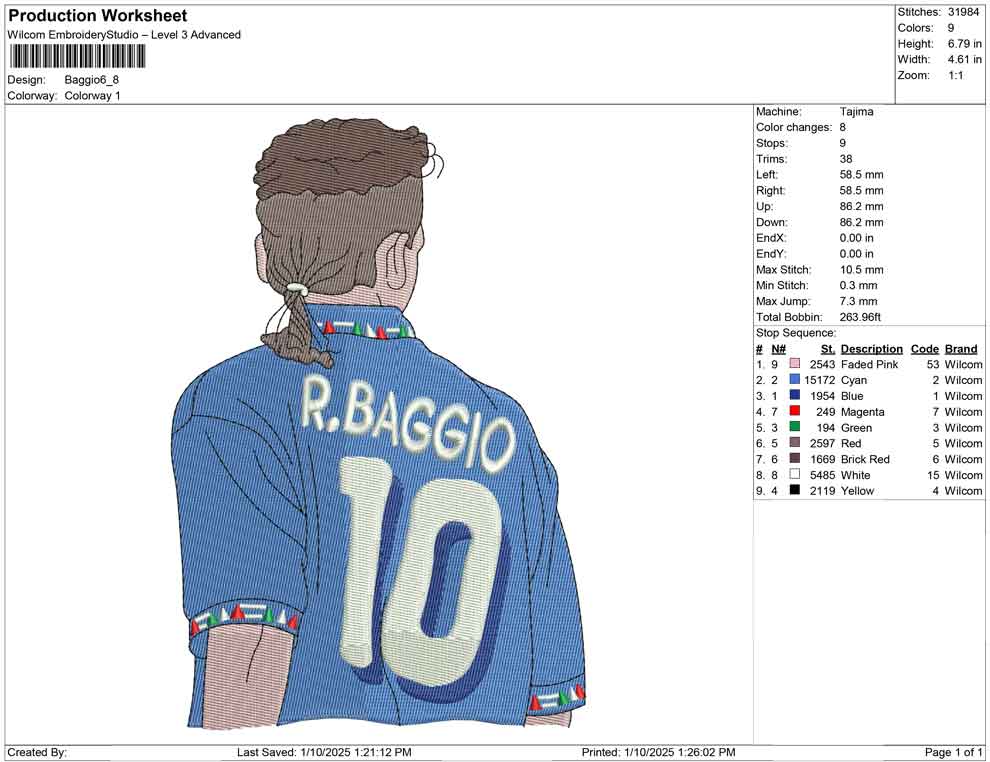Click the Min Stitch value 0.3 mm
This screenshot has width=990, height=762.
[x=859, y=285]
